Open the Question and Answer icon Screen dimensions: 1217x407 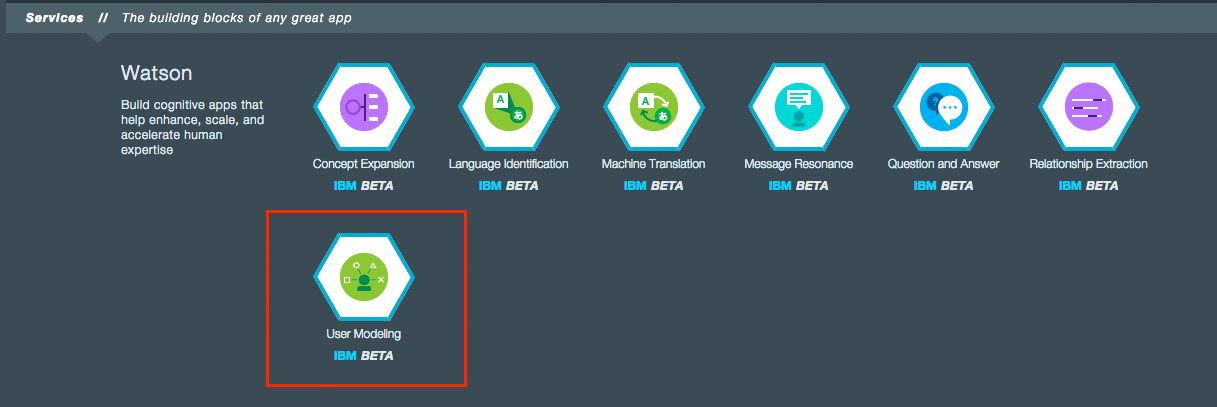(944, 106)
